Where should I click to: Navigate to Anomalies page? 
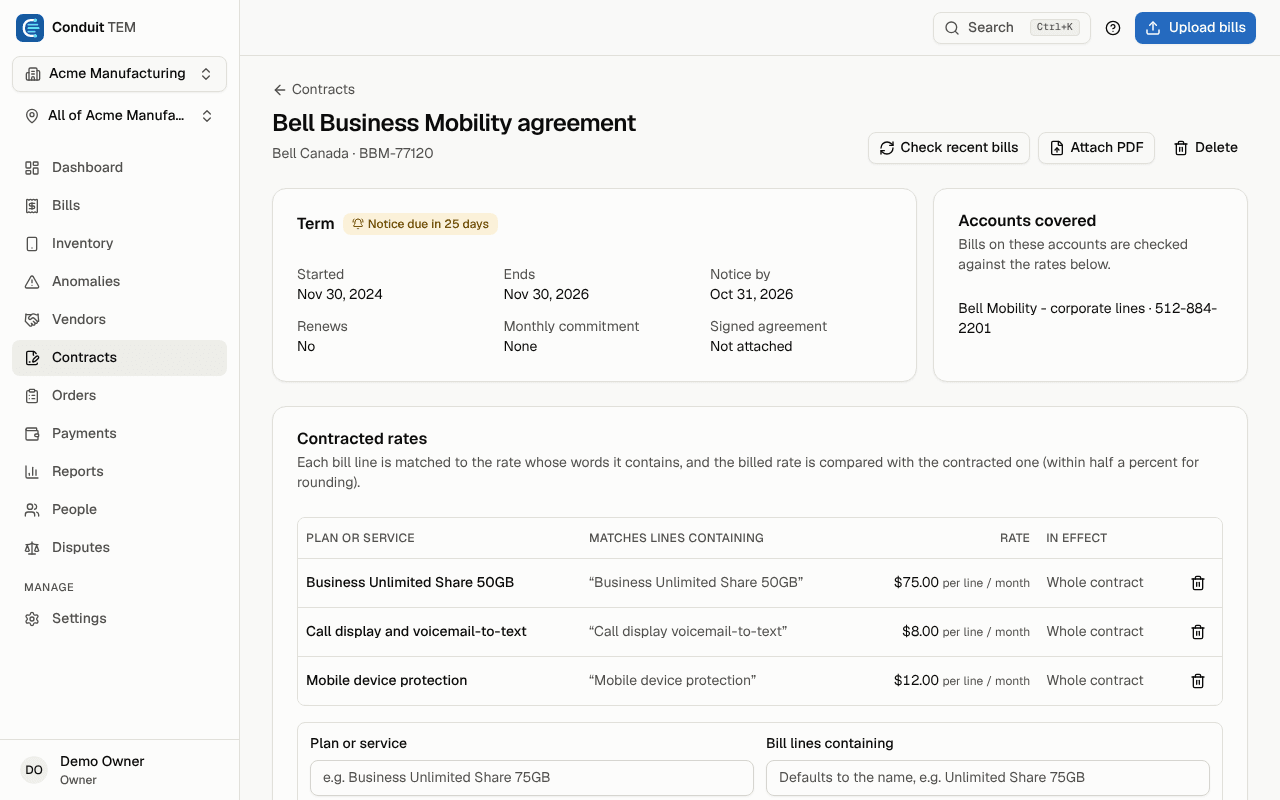[120, 282]
